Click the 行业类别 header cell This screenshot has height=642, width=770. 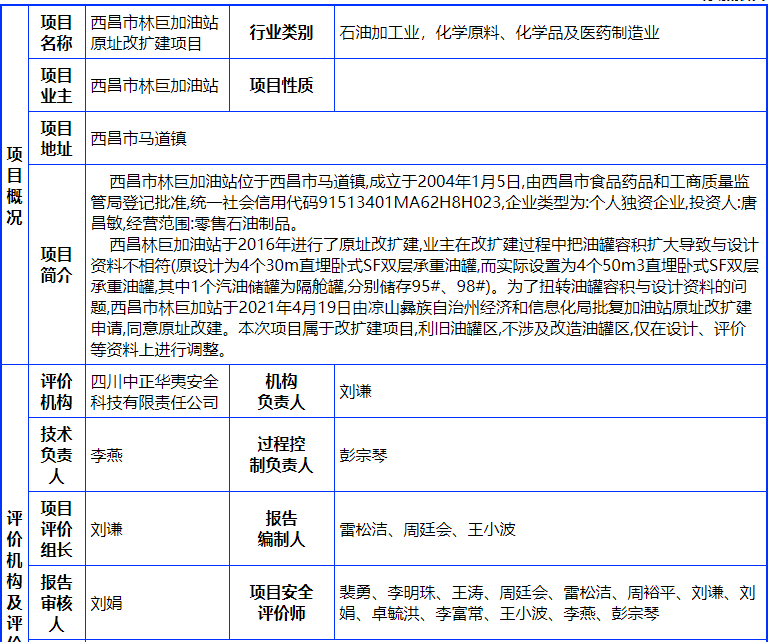[281, 33]
